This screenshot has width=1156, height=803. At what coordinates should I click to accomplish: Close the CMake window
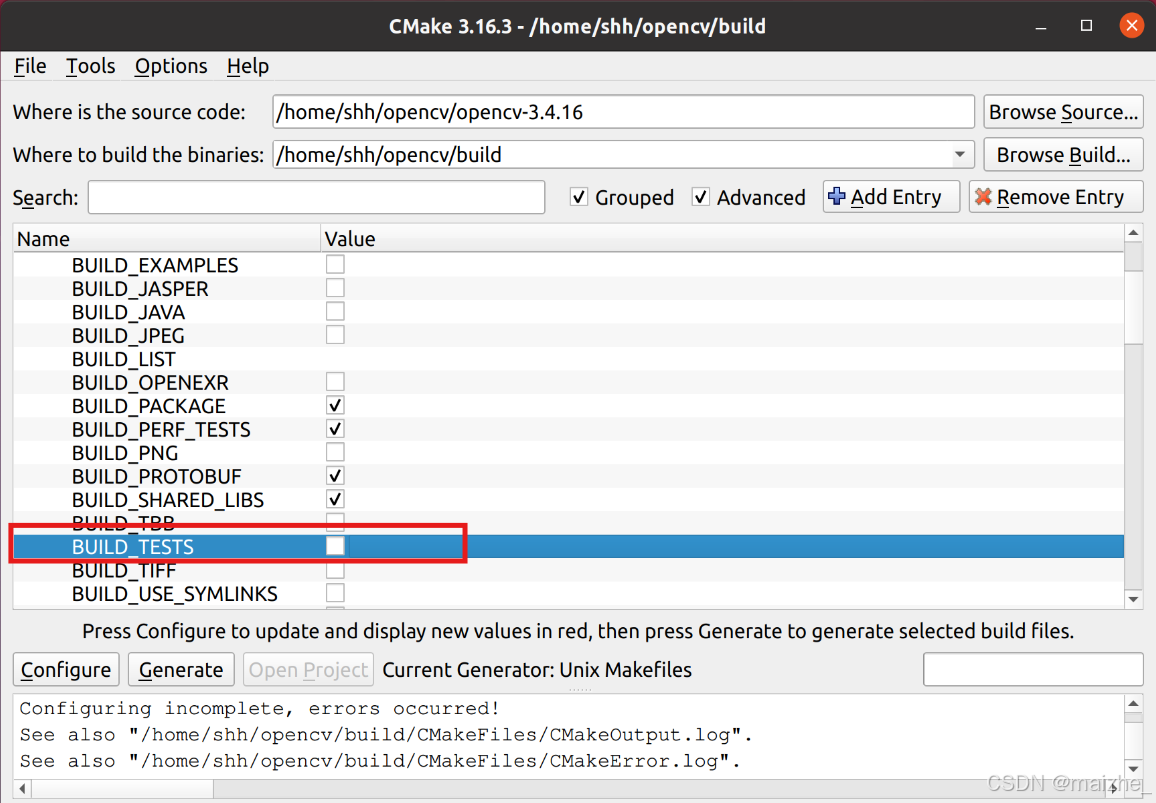coord(1131,26)
